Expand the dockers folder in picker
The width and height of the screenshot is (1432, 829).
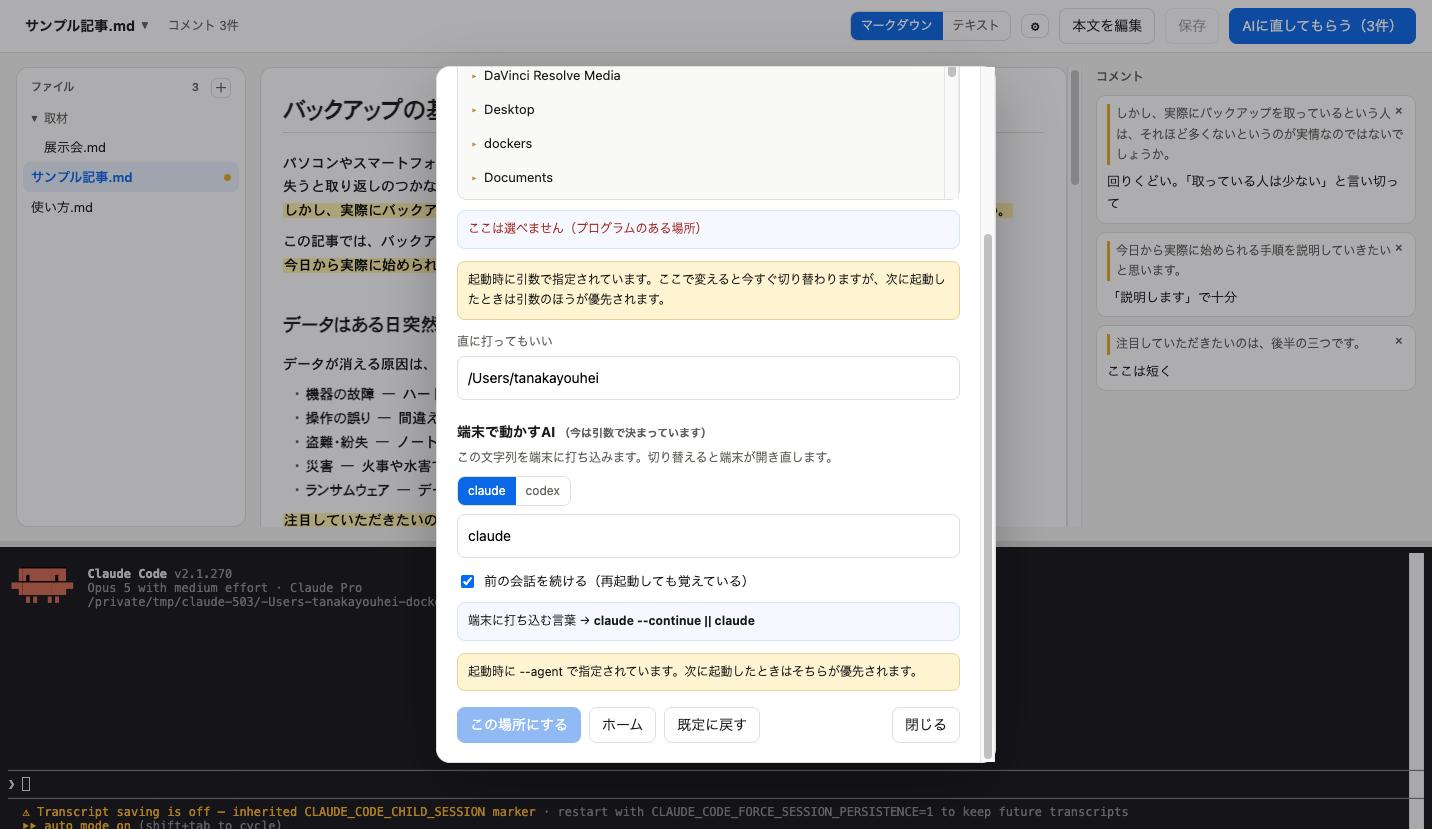(474, 144)
